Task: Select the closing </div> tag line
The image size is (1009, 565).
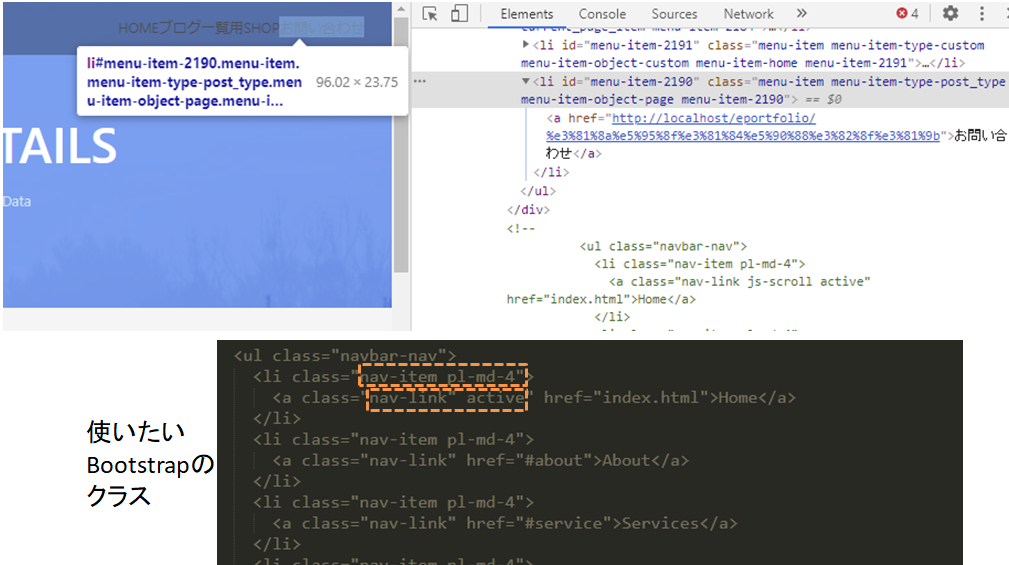Action: [x=528, y=210]
